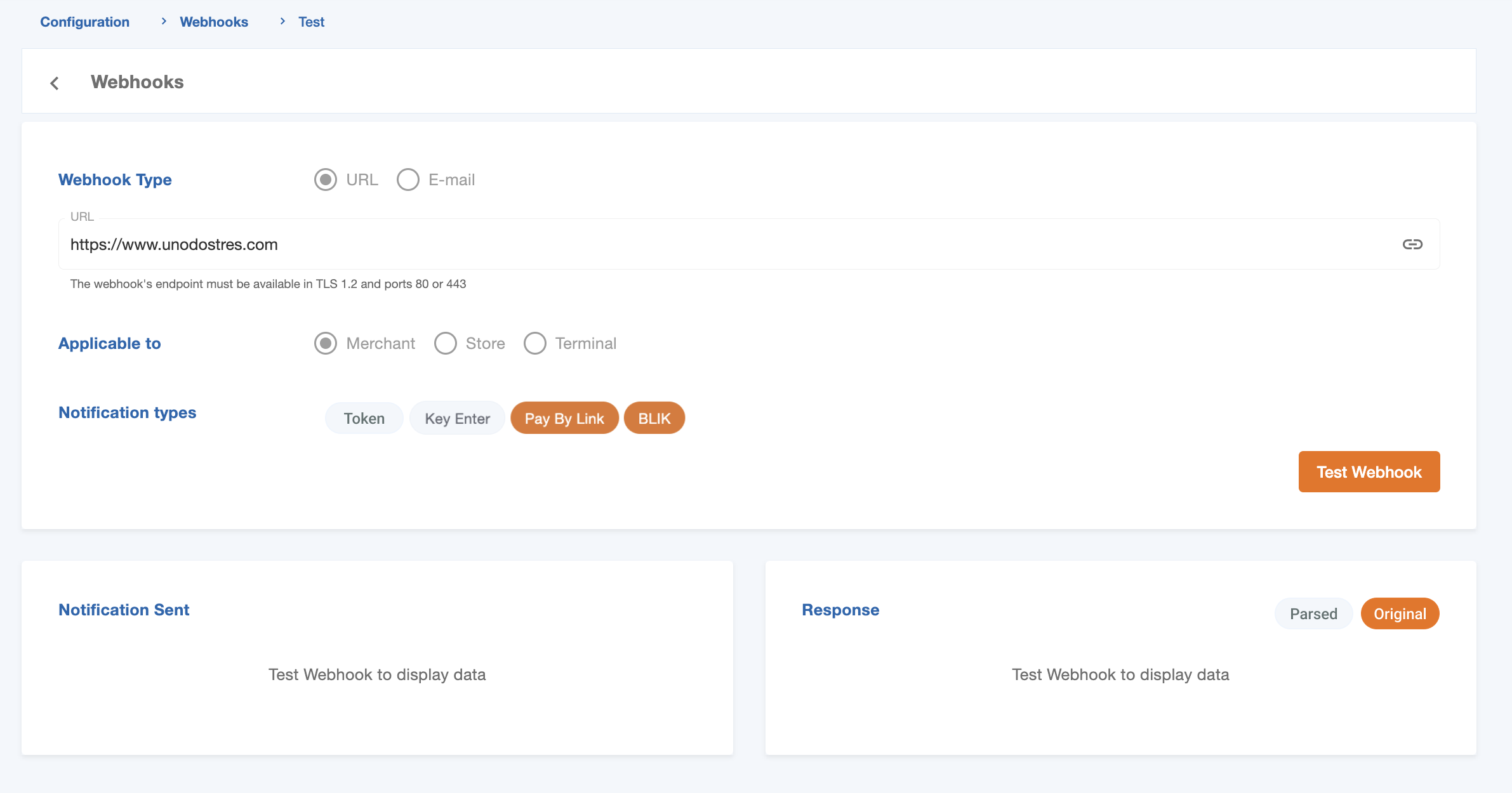The image size is (1512, 793).
Task: Go to the Webhooks breadcrumb link
Action: 214,22
